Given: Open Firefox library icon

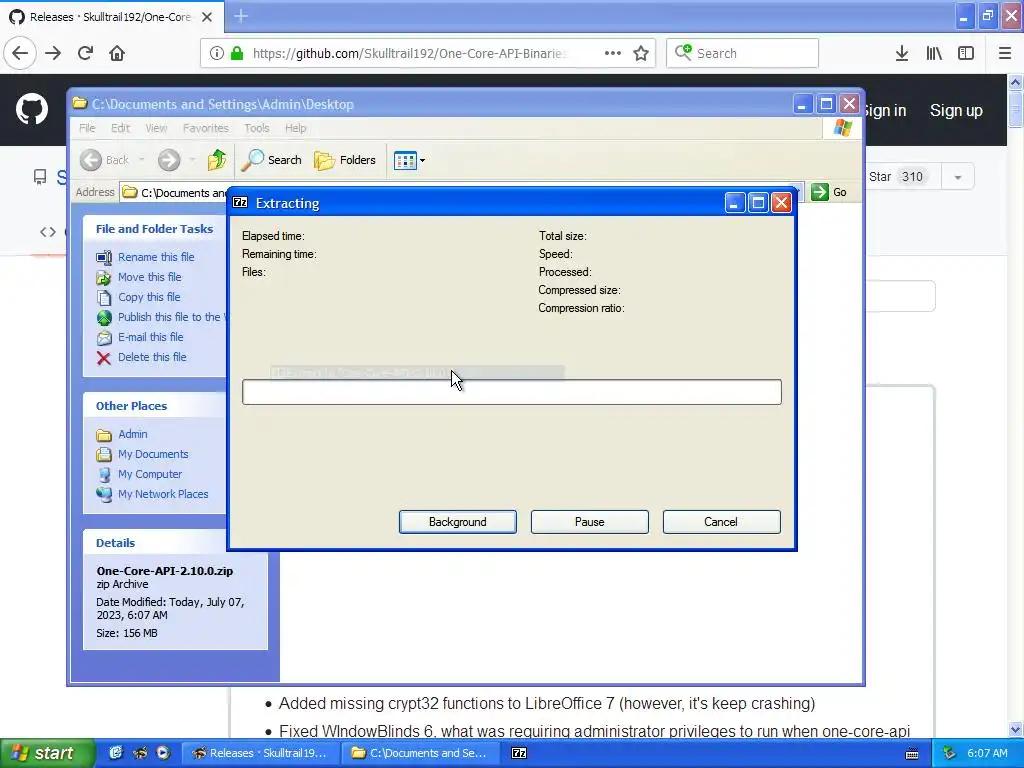Looking at the screenshot, I should click(934, 53).
